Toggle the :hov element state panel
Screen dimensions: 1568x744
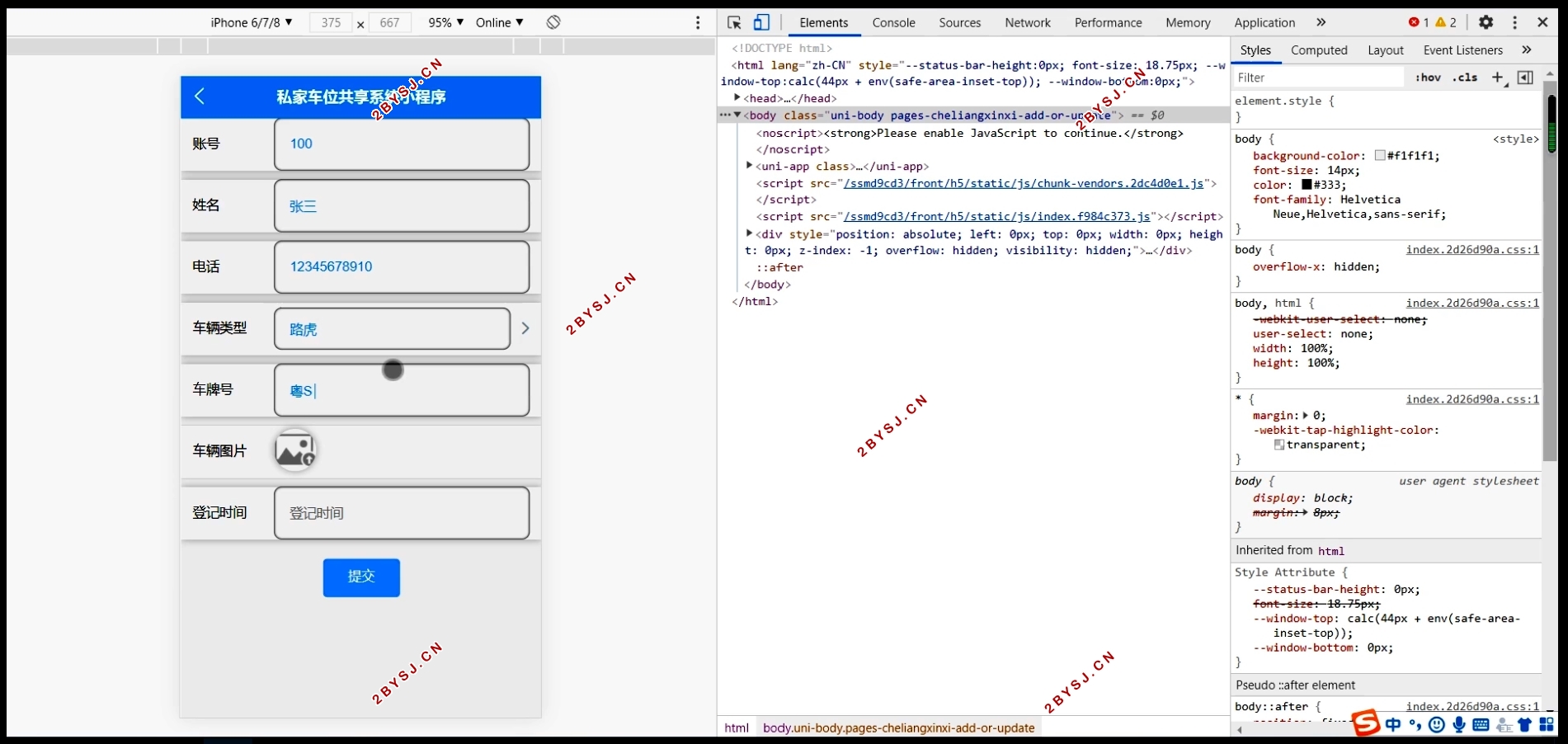click(x=1428, y=78)
